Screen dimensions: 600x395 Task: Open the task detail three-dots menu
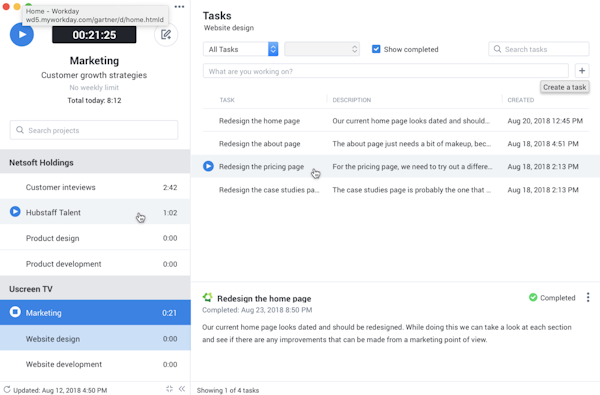click(x=588, y=297)
